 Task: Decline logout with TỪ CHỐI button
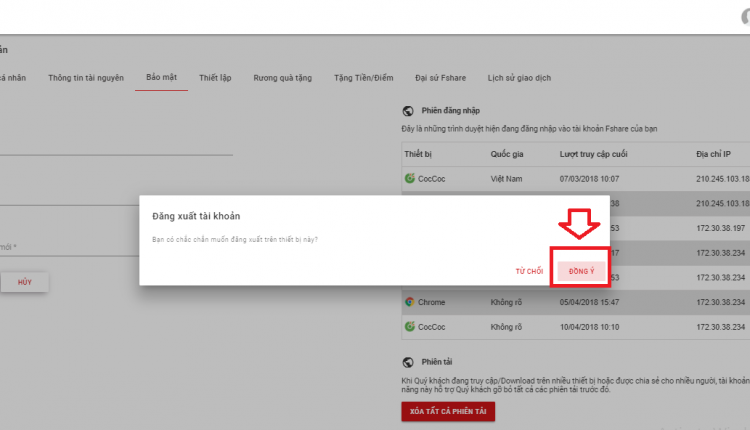pos(529,271)
